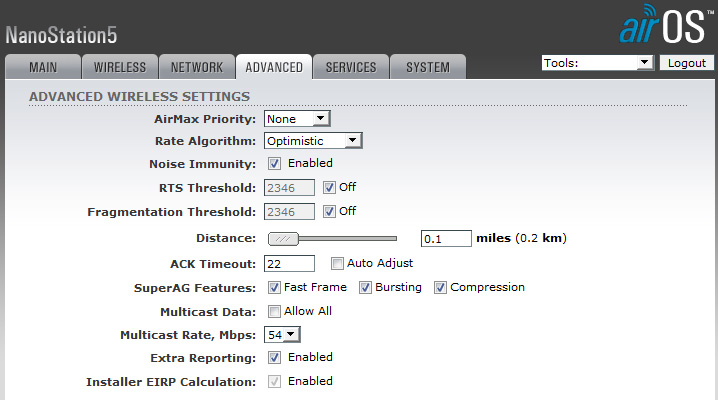
Task: Uncheck RTS Threshold Off checkbox
Action: tap(329, 187)
